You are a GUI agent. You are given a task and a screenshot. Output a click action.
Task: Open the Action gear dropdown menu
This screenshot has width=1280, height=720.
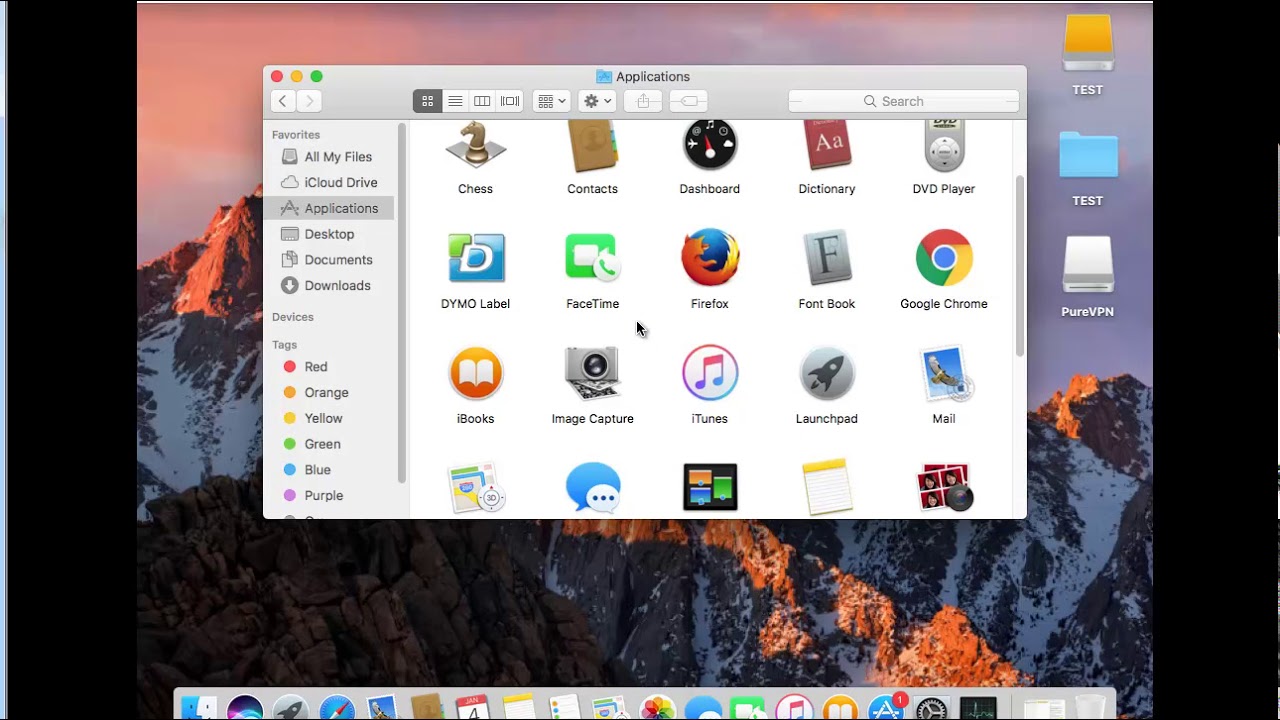coord(597,101)
